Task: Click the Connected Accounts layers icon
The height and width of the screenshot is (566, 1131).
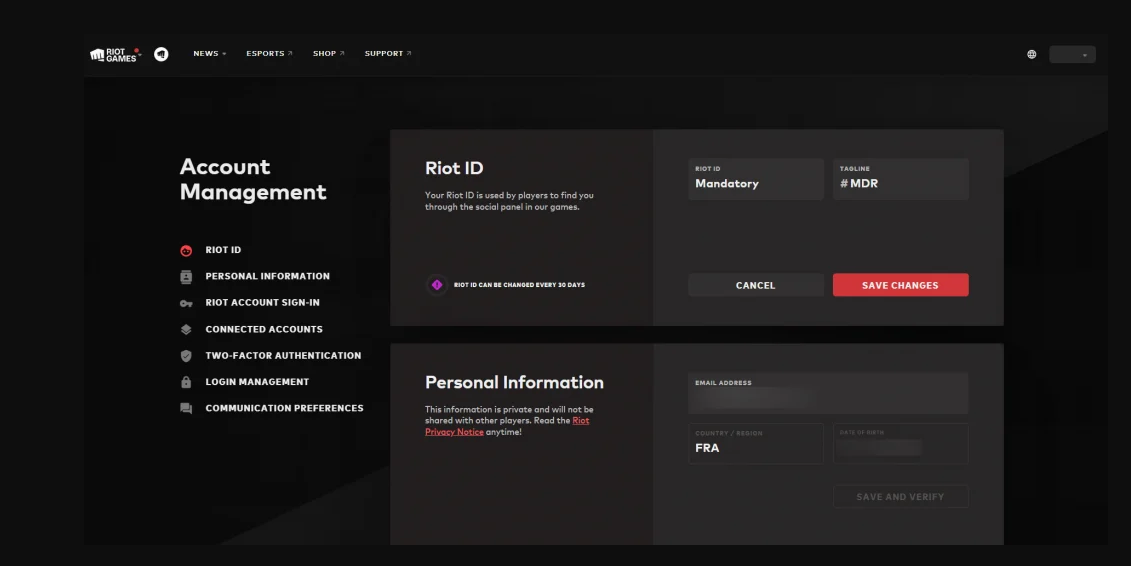Action: tap(186, 330)
